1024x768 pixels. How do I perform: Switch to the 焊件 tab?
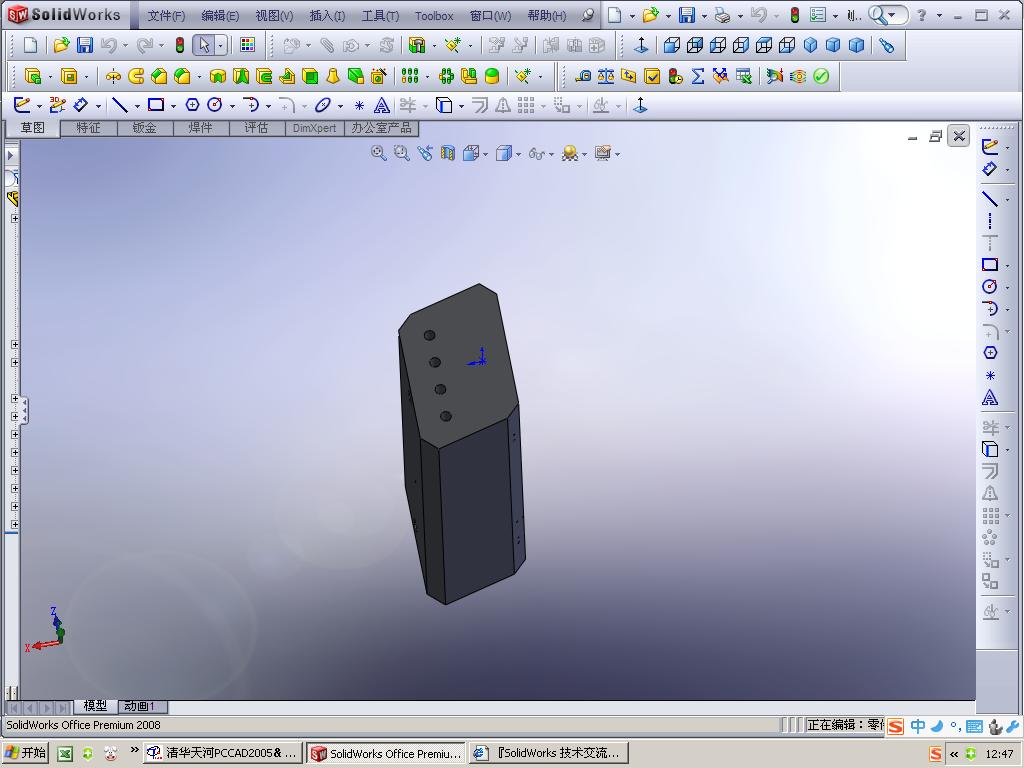click(200, 128)
